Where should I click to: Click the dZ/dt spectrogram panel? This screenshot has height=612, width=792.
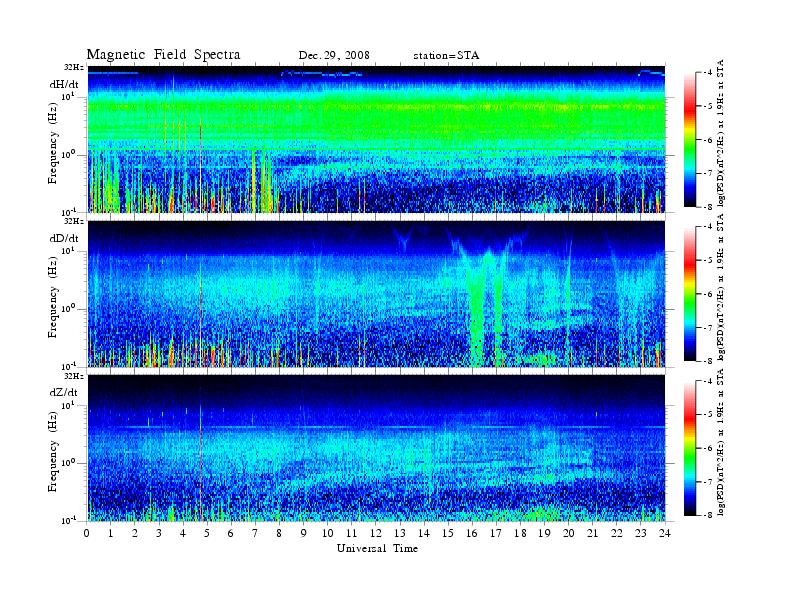377,447
